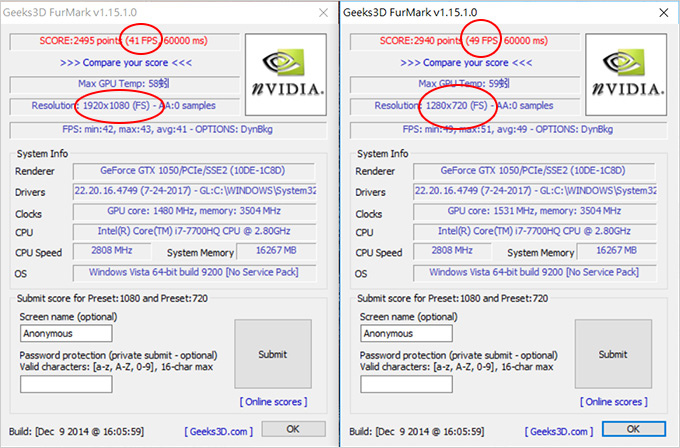
Task: Click the 16267 MB memory value in right window
Action: (x=617, y=251)
